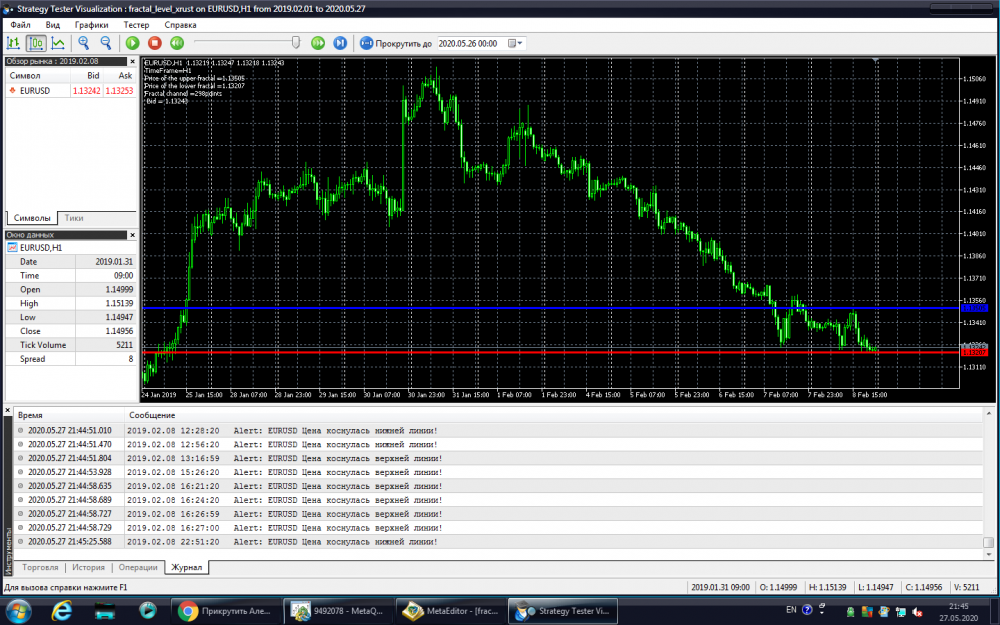
Task: Close the Market Watch panel
Action: click(132, 61)
